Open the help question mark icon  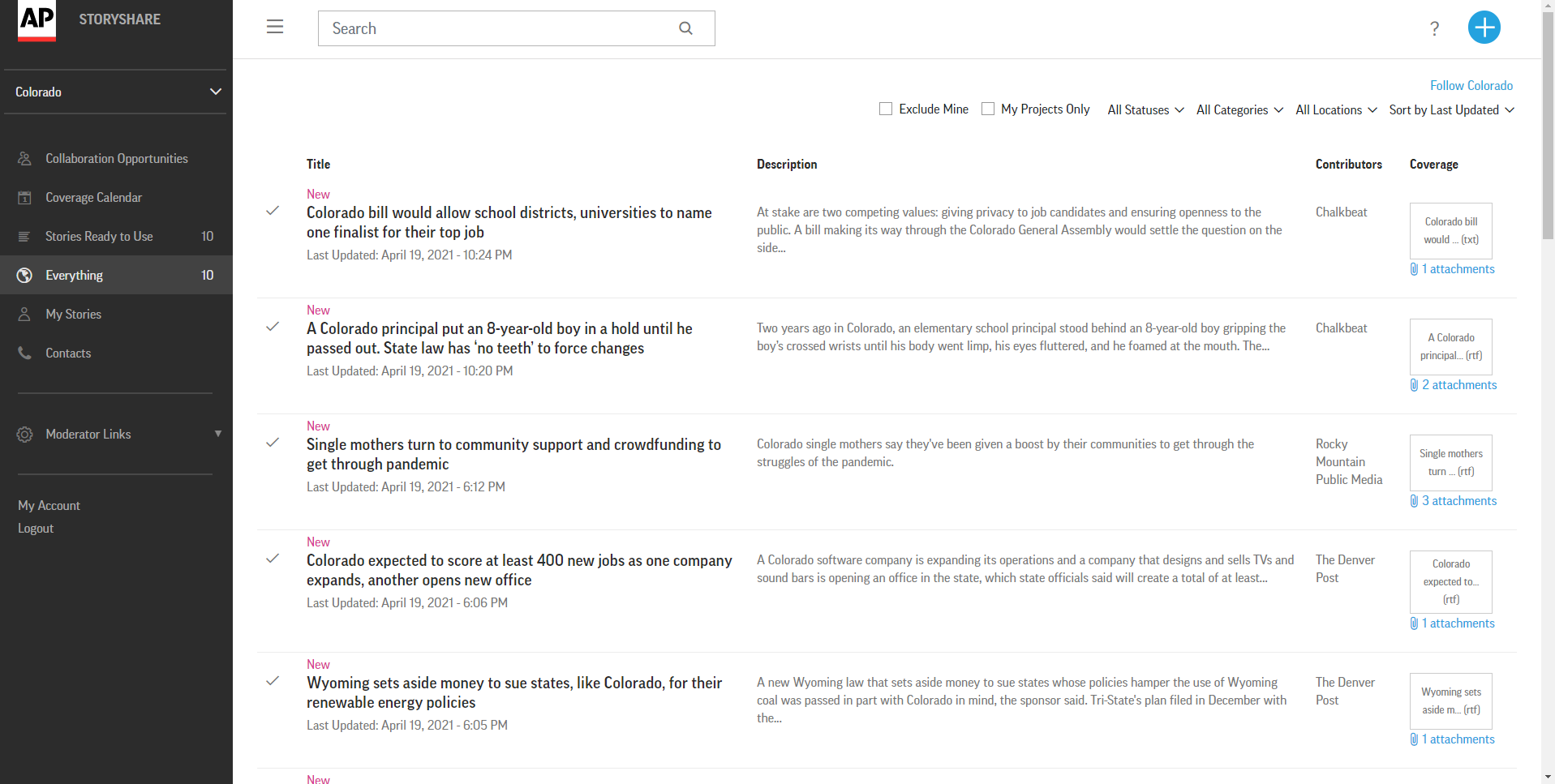point(1434,29)
